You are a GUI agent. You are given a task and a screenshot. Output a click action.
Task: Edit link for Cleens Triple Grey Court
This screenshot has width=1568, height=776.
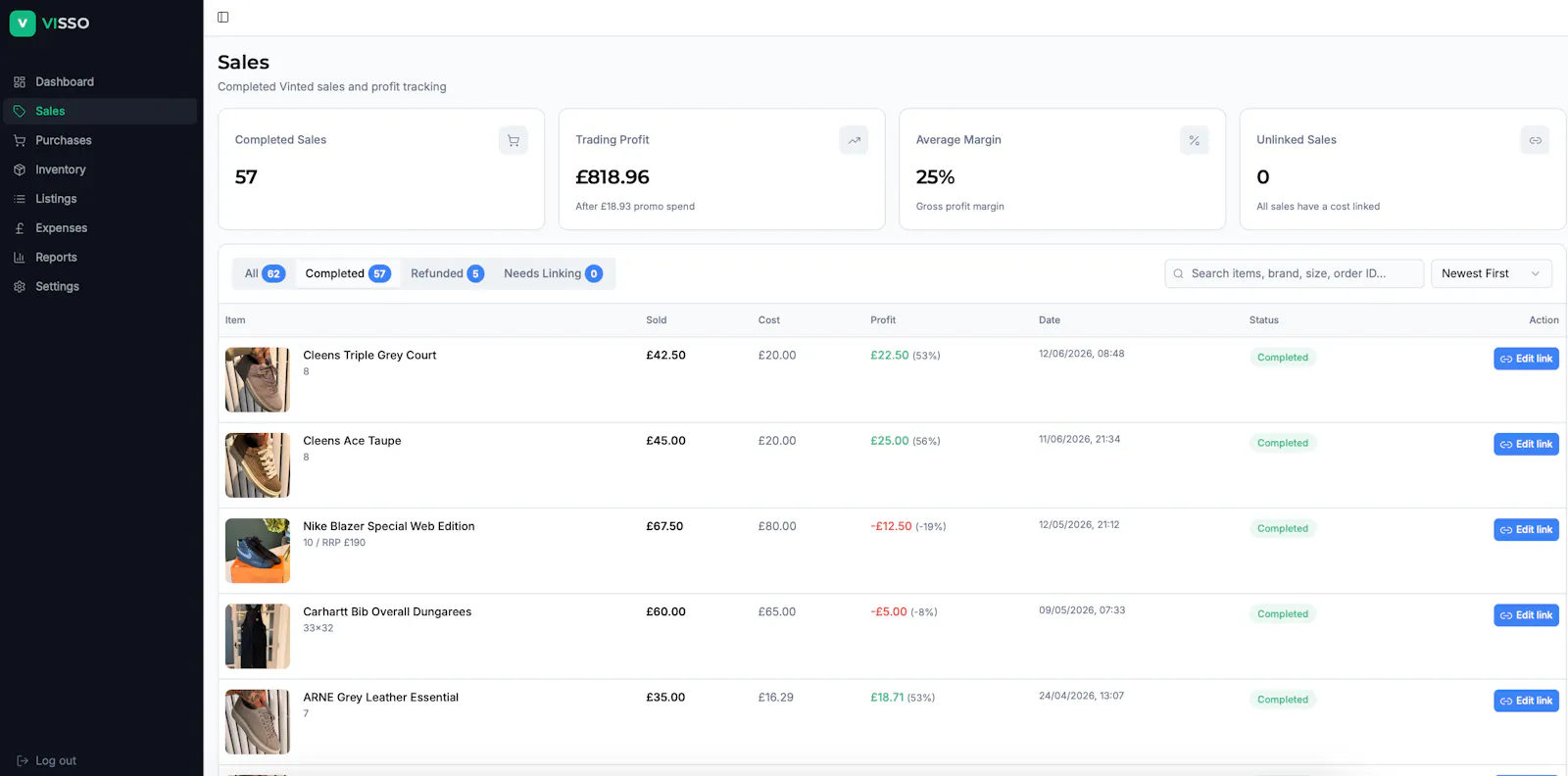(x=1526, y=359)
